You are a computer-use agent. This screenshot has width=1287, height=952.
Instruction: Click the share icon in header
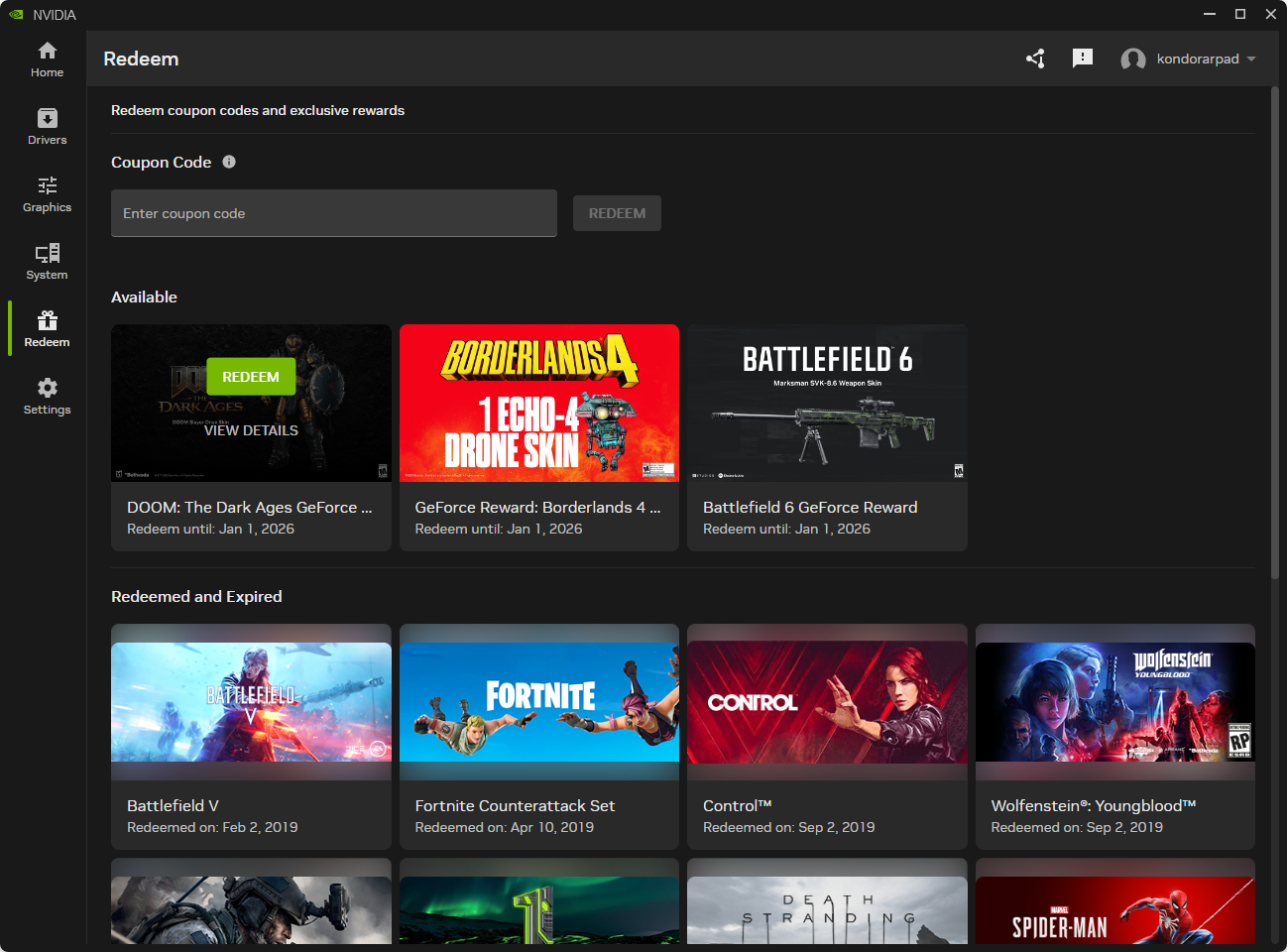(x=1035, y=59)
